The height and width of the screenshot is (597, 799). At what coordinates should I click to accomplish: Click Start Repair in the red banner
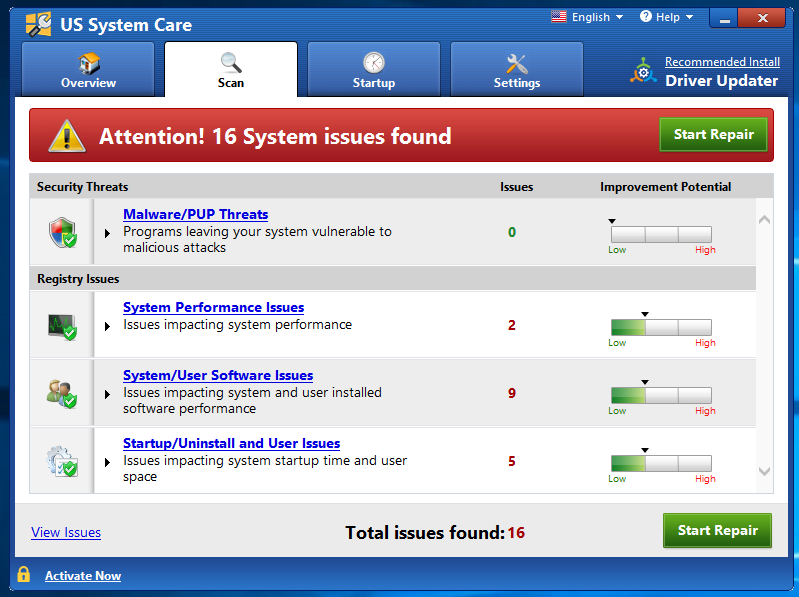[x=713, y=134]
